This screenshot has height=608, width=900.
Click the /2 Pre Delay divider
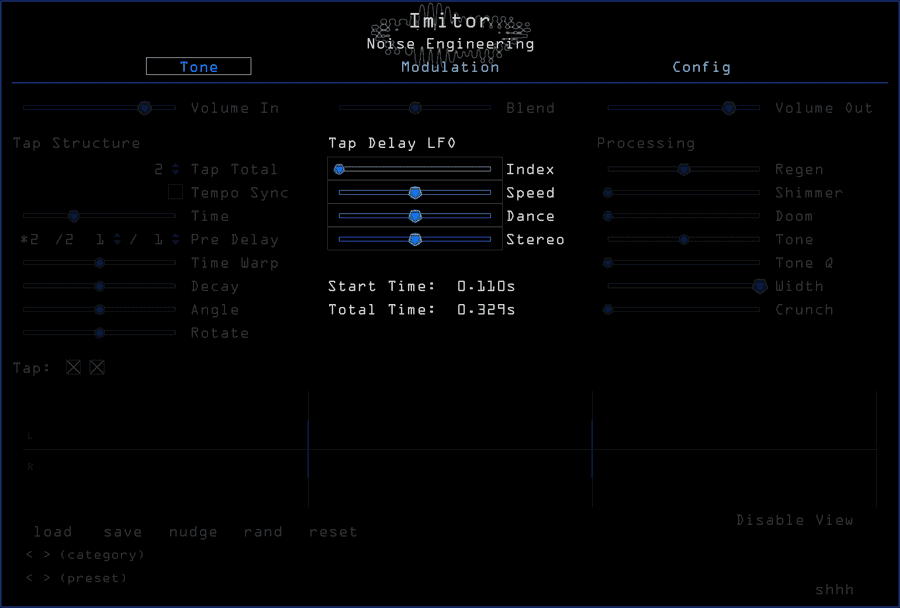64,239
